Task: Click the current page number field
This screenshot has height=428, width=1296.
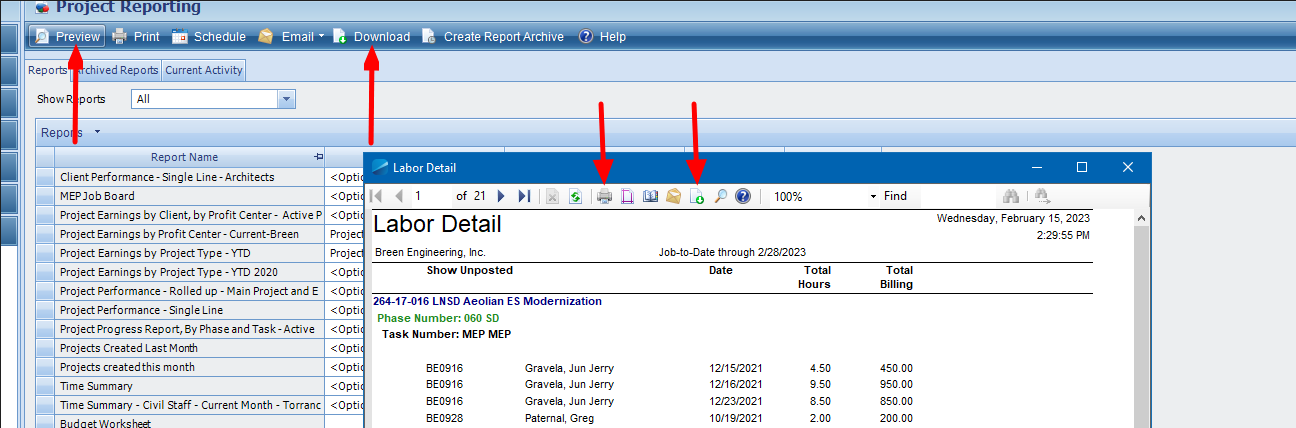Action: 430,196
